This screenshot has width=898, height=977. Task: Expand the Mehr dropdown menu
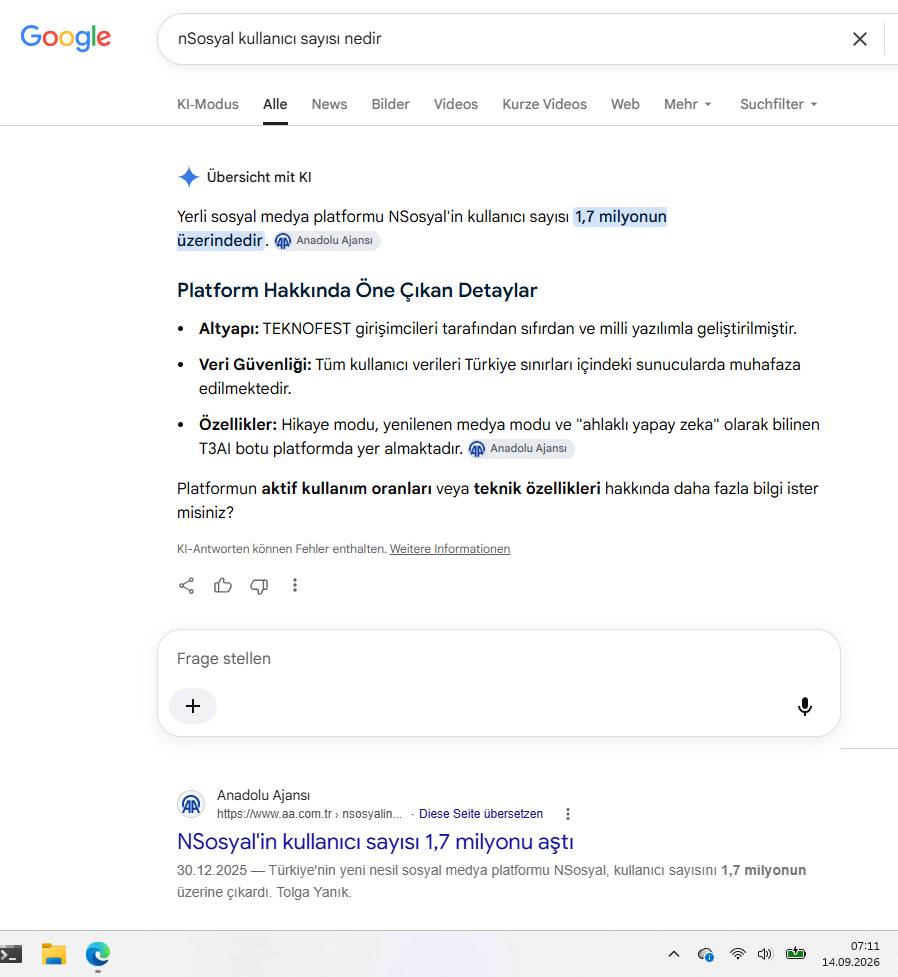687,104
